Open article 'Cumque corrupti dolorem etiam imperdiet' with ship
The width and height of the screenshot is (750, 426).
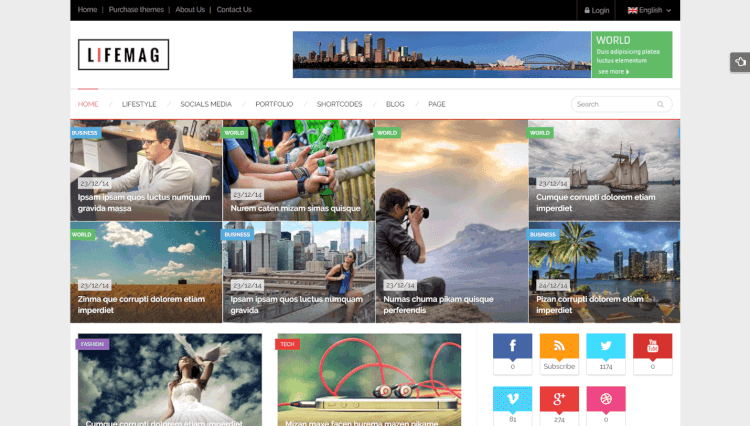click(596, 203)
